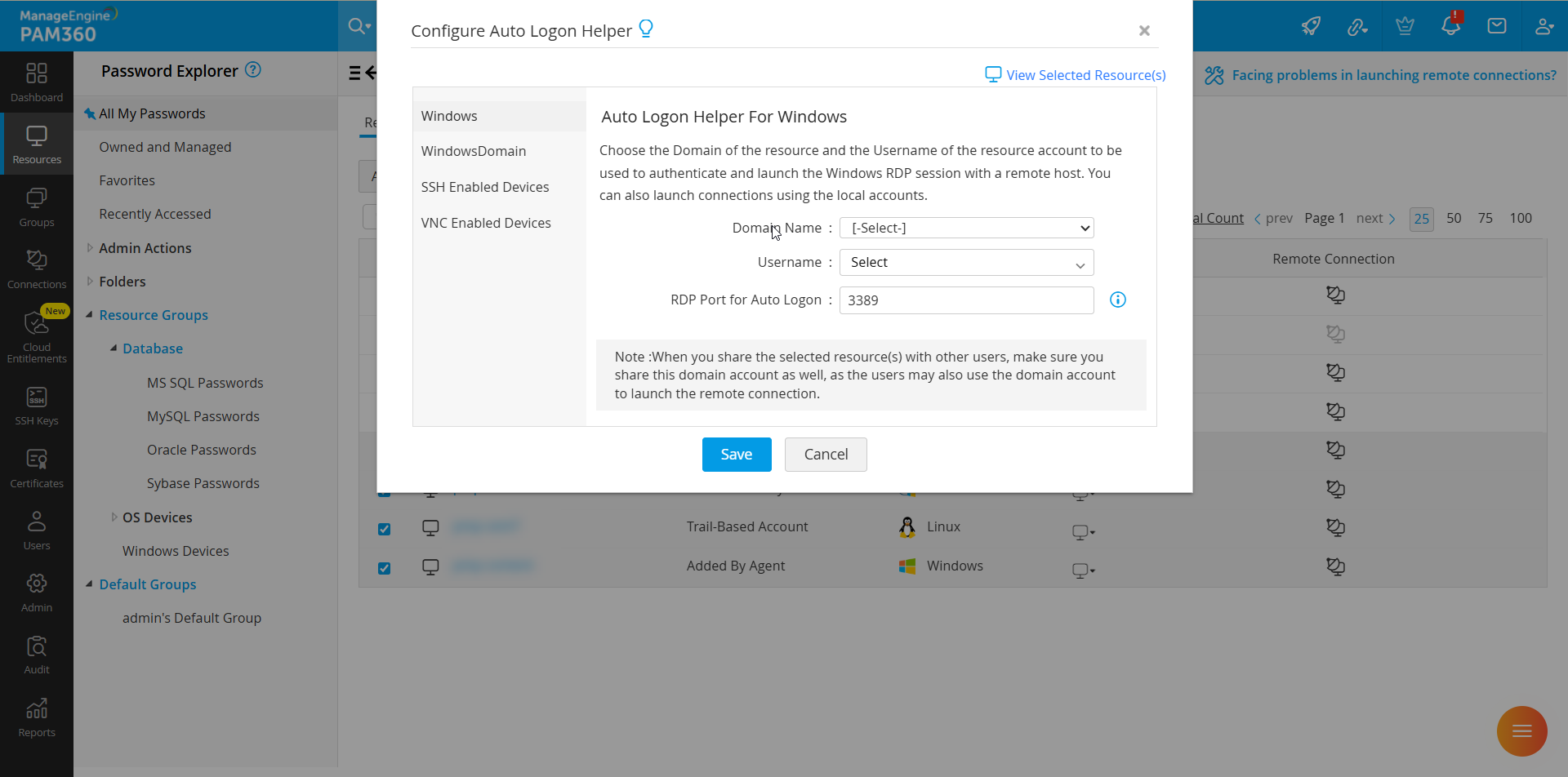This screenshot has height=777, width=1568.
Task: Open Cloud Entitlements in the sidebar
Action: (x=37, y=336)
